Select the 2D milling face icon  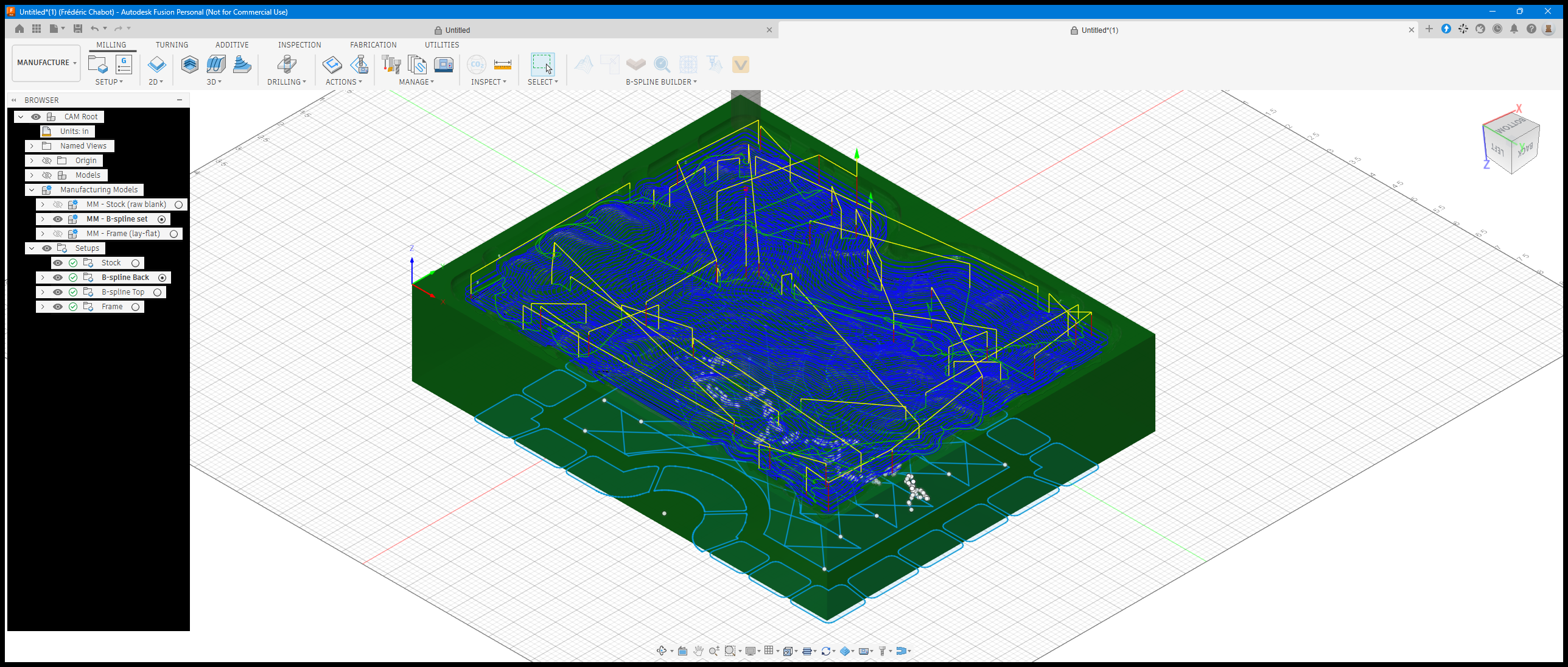click(x=156, y=64)
